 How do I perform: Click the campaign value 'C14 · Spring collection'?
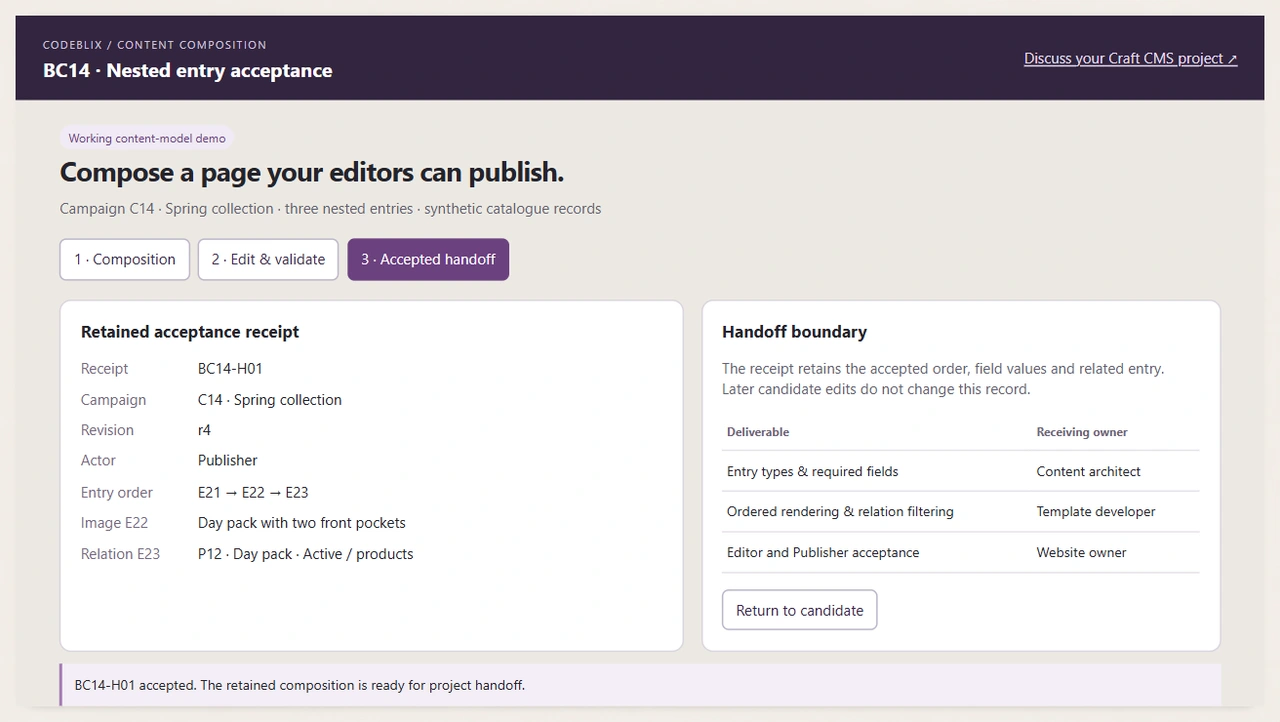pyautogui.click(x=270, y=399)
